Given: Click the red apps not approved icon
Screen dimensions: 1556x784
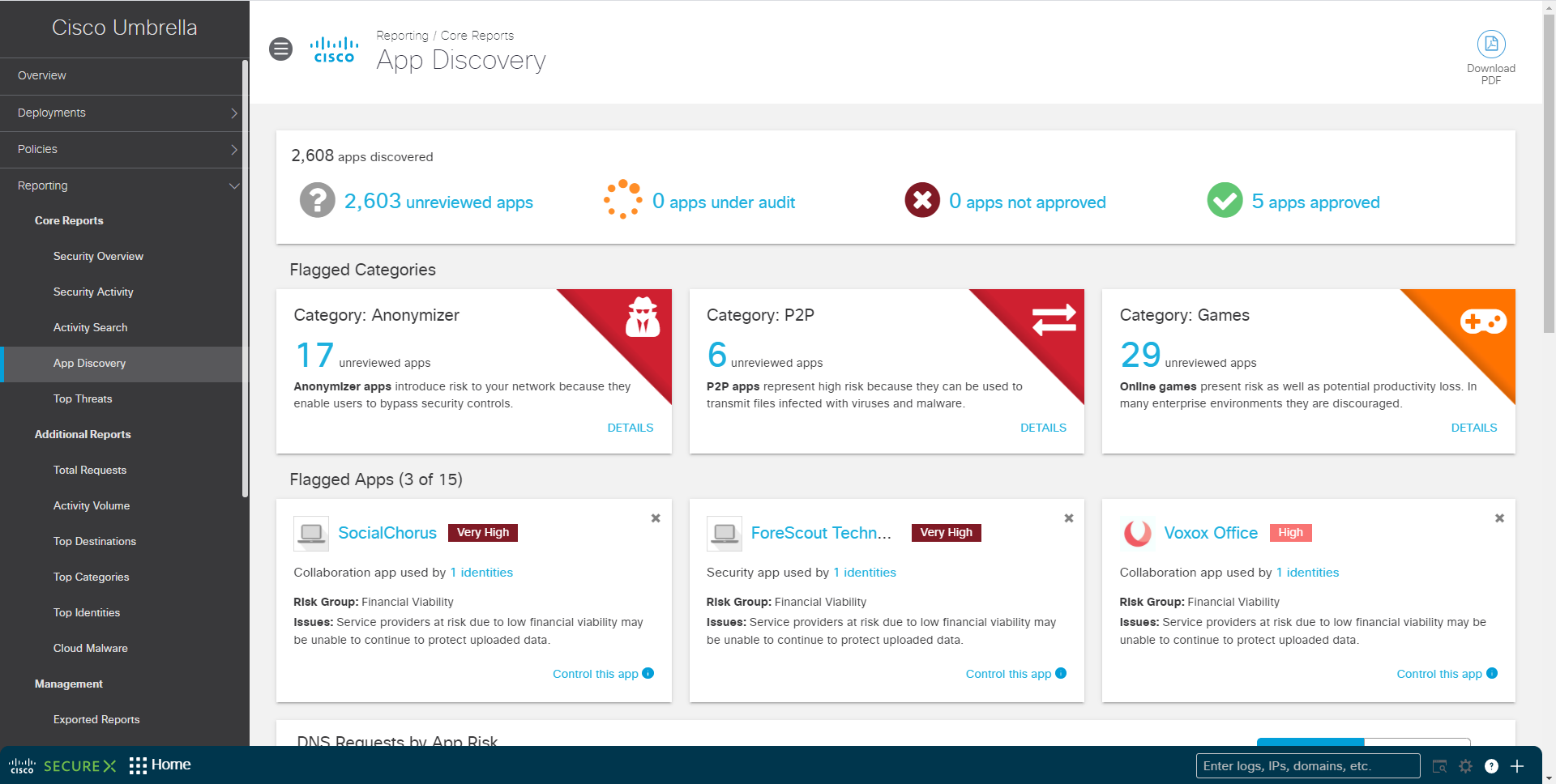Looking at the screenshot, I should (x=922, y=199).
